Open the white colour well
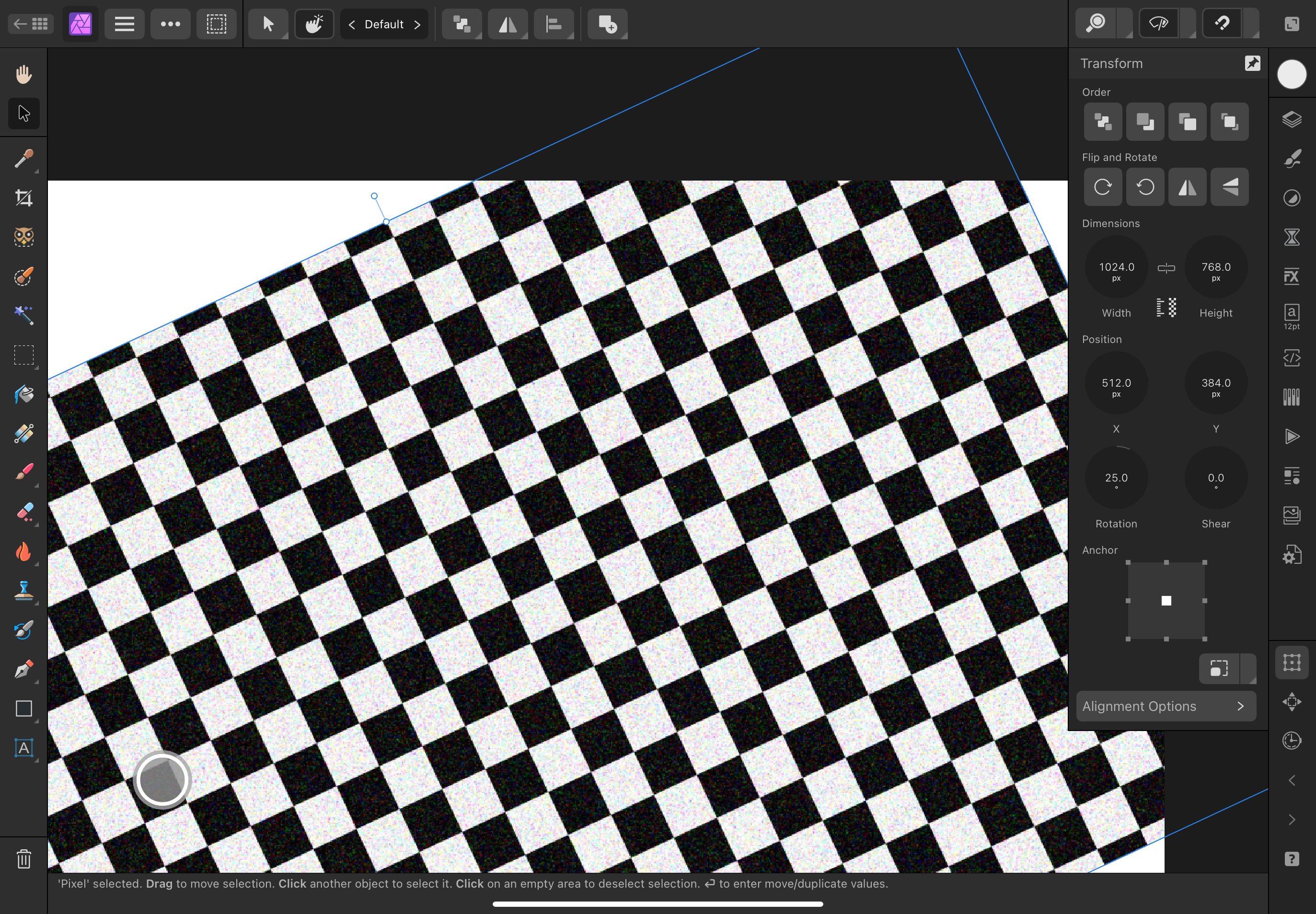Image resolution: width=1316 pixels, height=914 pixels. coord(1292,74)
